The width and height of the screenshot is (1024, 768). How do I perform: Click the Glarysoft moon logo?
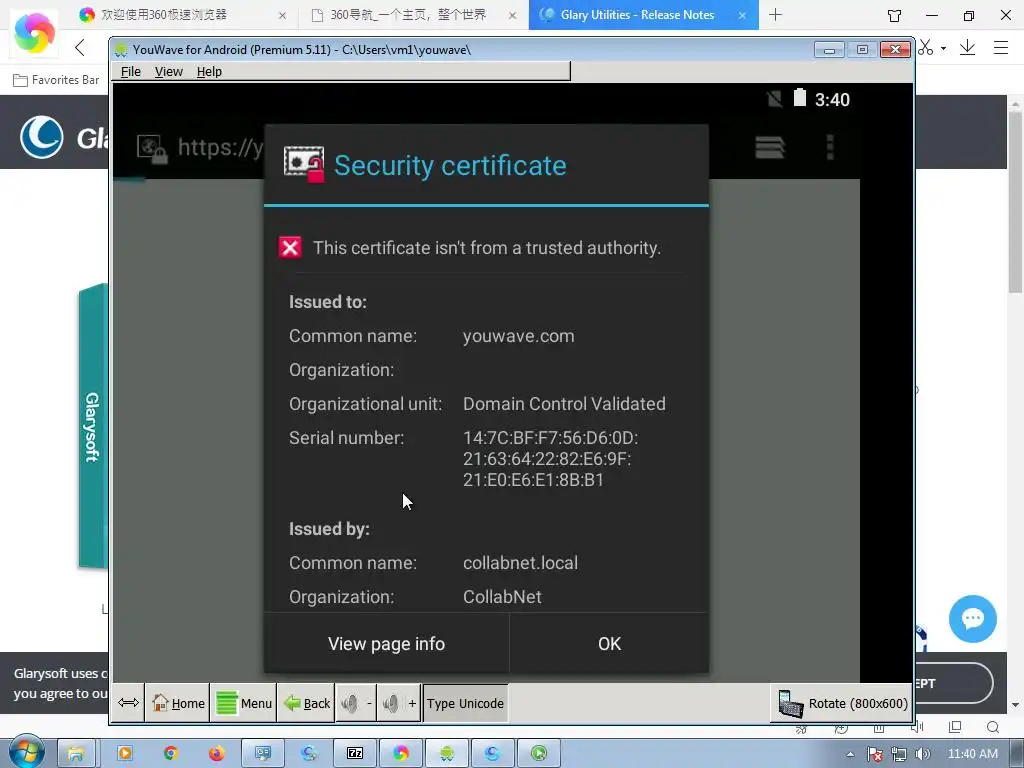coord(41,137)
